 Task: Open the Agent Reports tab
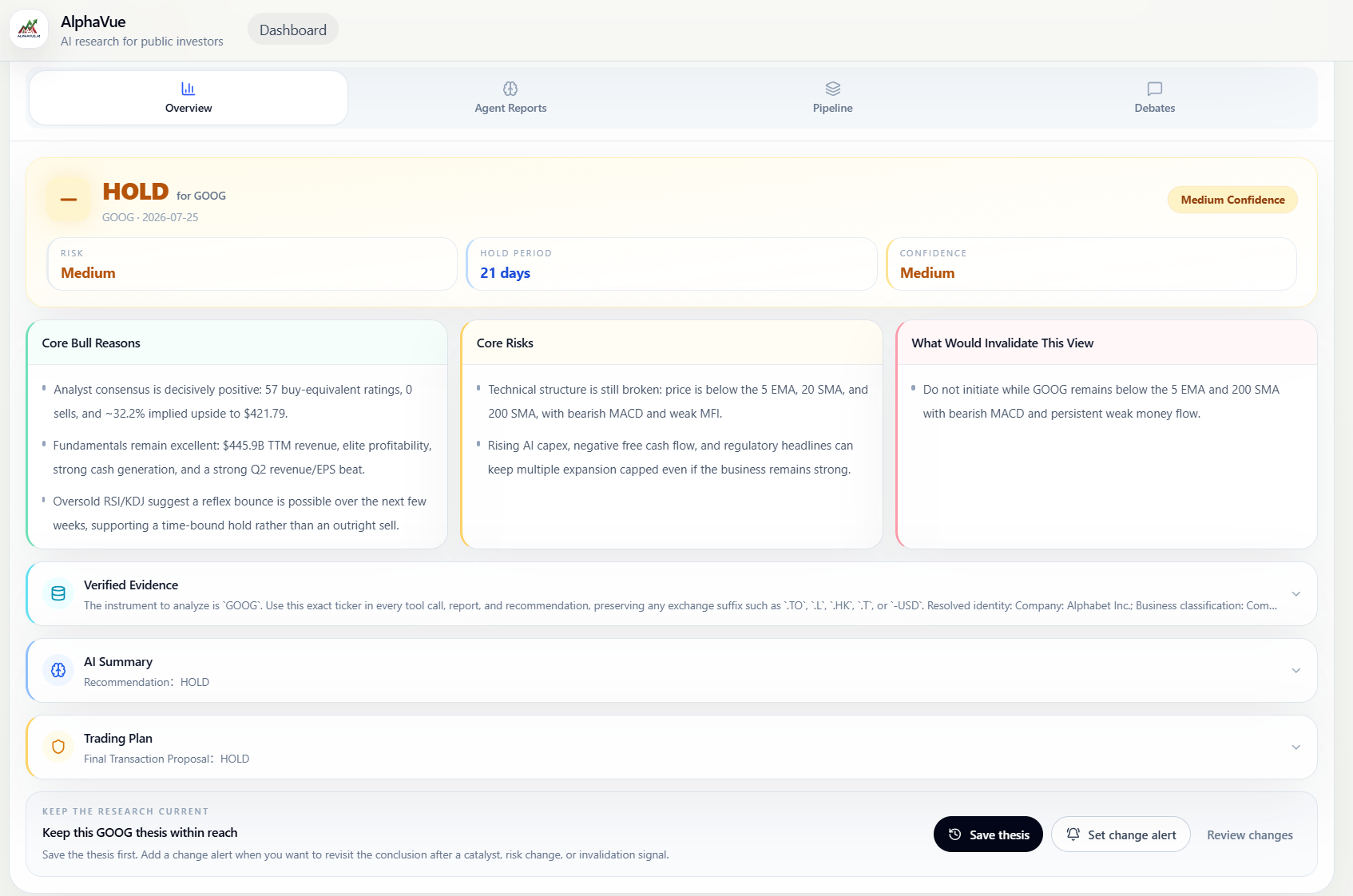pyautogui.click(x=510, y=97)
